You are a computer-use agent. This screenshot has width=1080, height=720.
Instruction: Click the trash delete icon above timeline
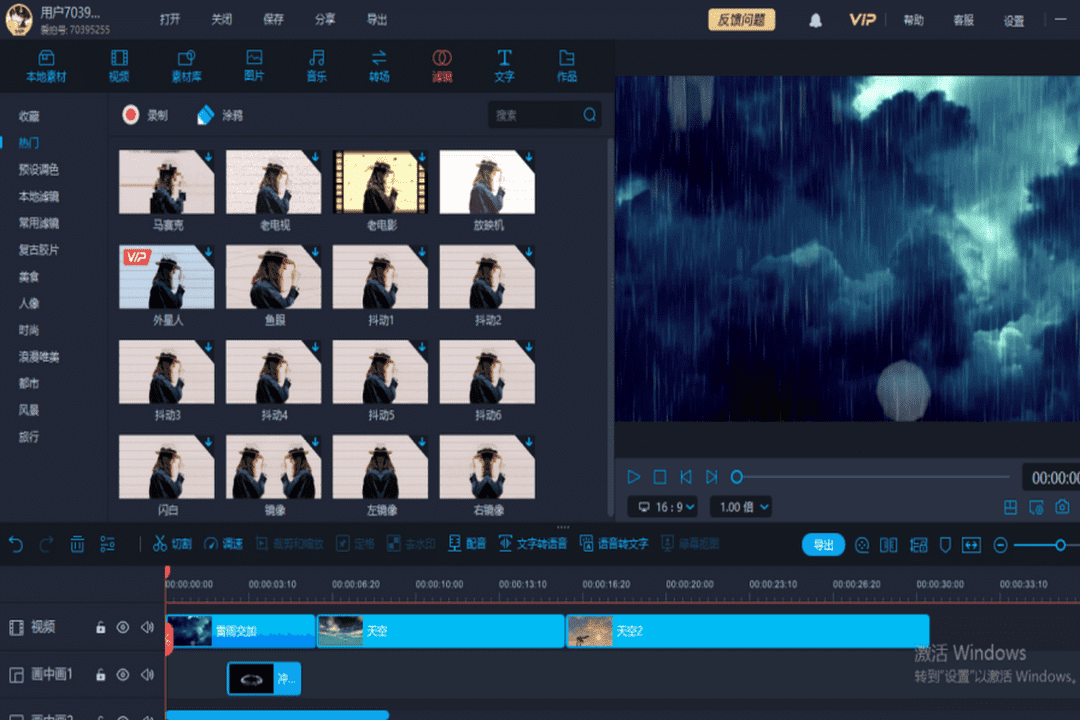point(76,543)
